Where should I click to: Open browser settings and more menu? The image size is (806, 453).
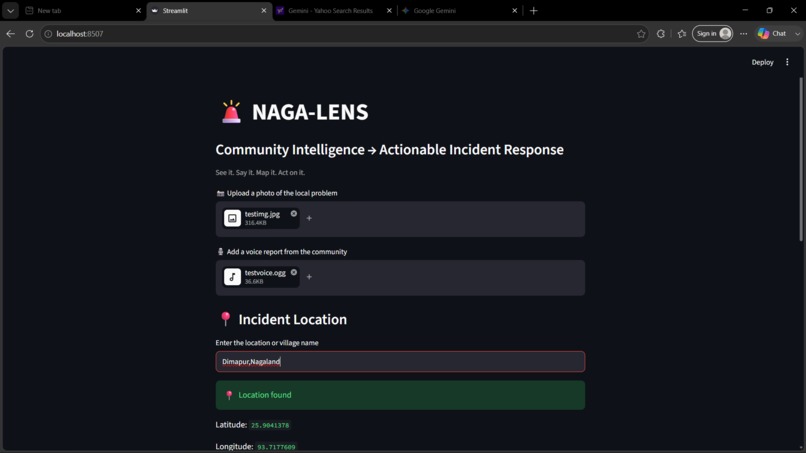(743, 33)
